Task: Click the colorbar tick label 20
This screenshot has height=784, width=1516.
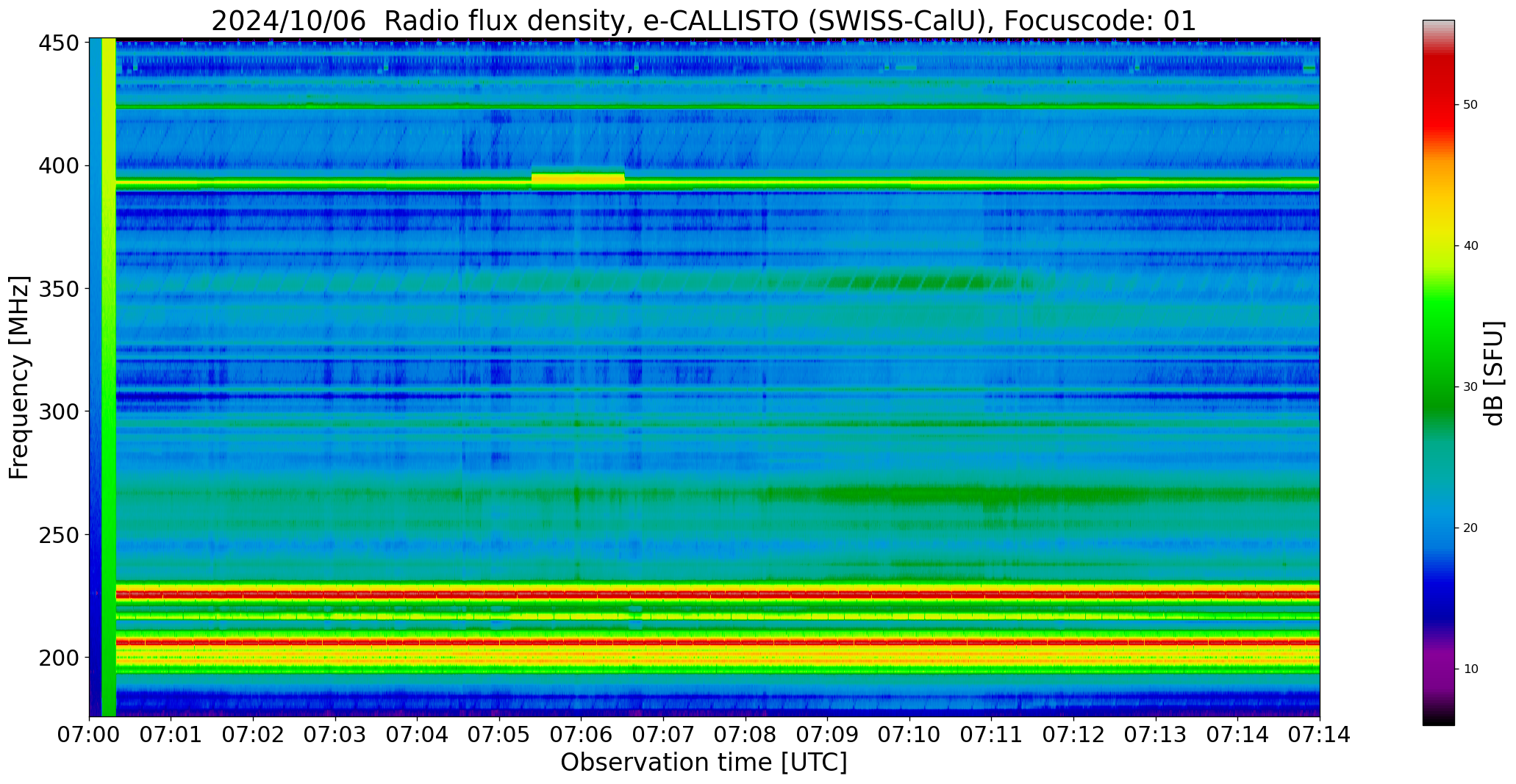Action: point(1470,528)
